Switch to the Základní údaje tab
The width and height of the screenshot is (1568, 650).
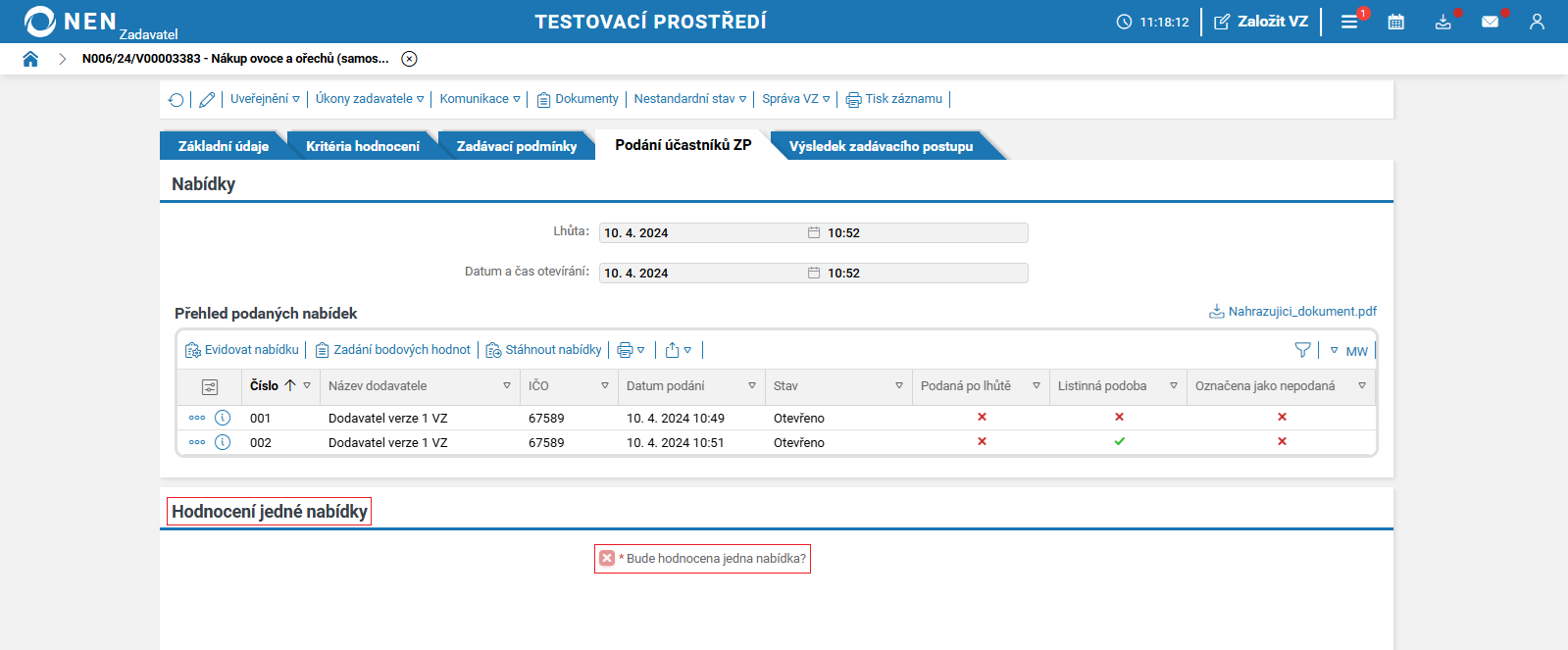[x=223, y=146]
